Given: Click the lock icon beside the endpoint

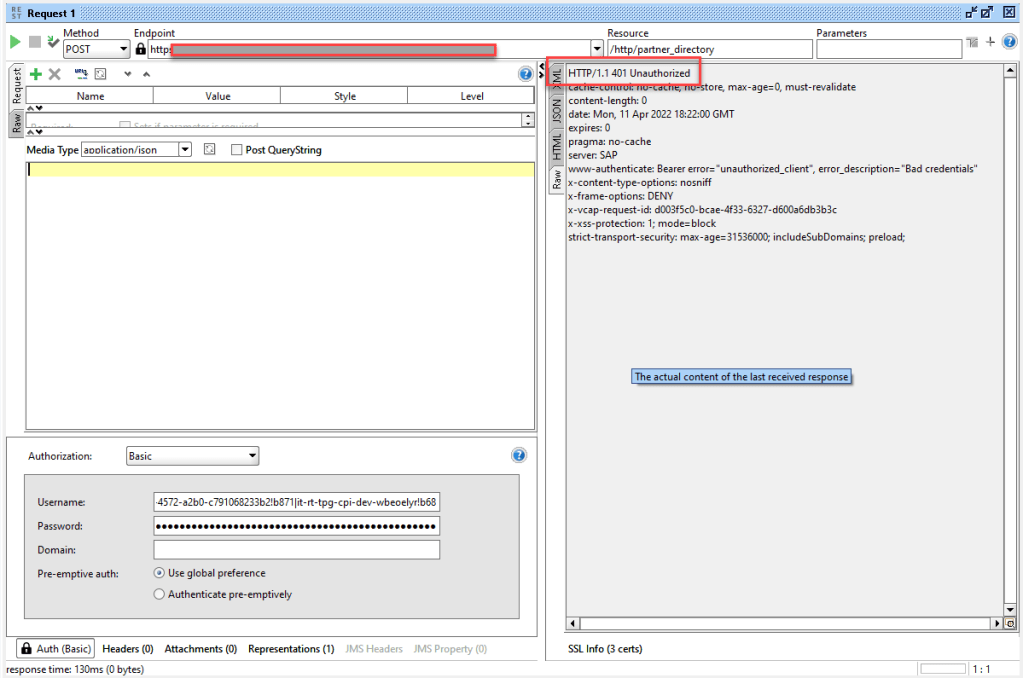Looking at the screenshot, I should click(x=140, y=49).
